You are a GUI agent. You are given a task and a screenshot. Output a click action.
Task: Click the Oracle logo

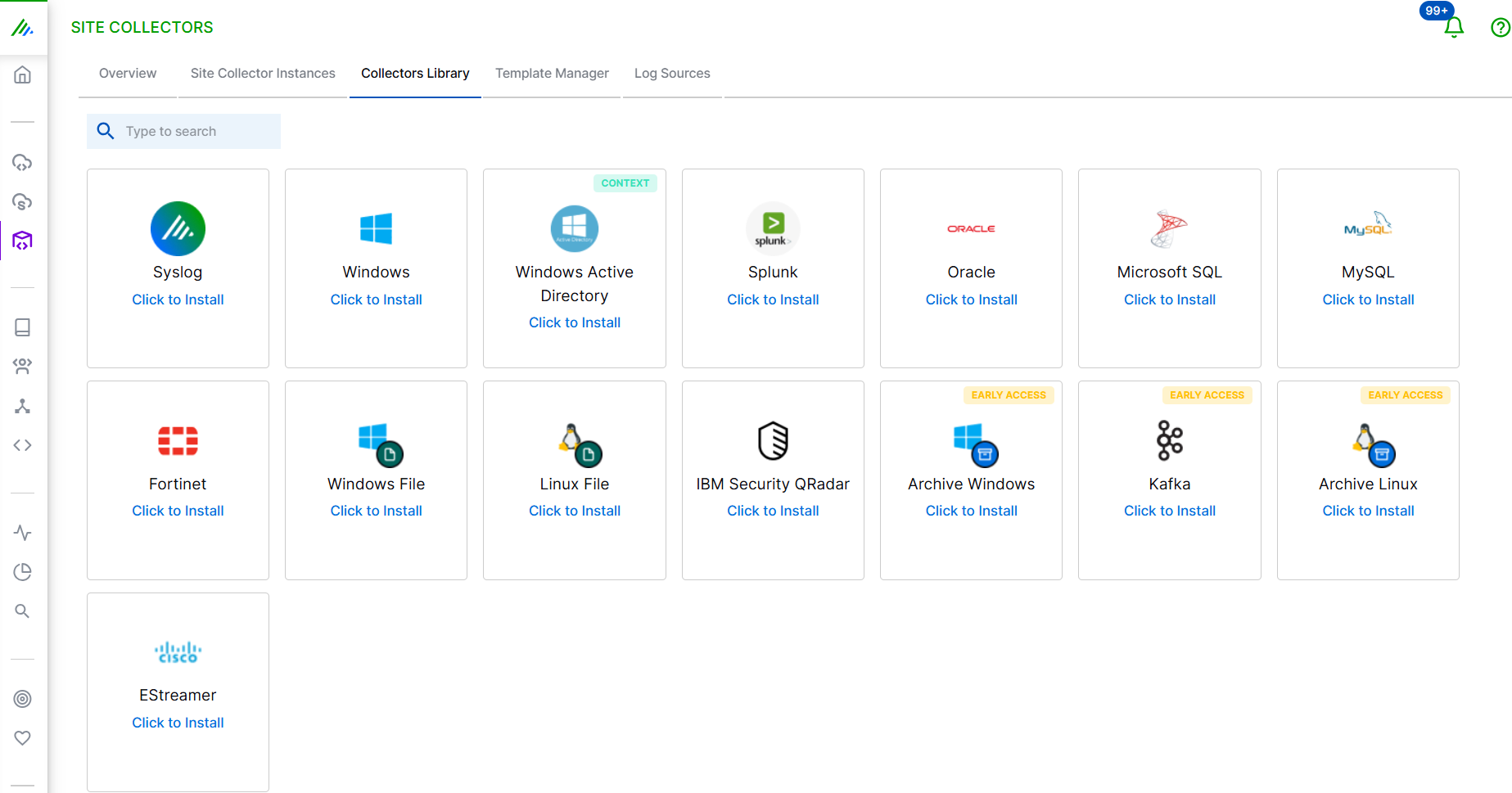tap(972, 228)
